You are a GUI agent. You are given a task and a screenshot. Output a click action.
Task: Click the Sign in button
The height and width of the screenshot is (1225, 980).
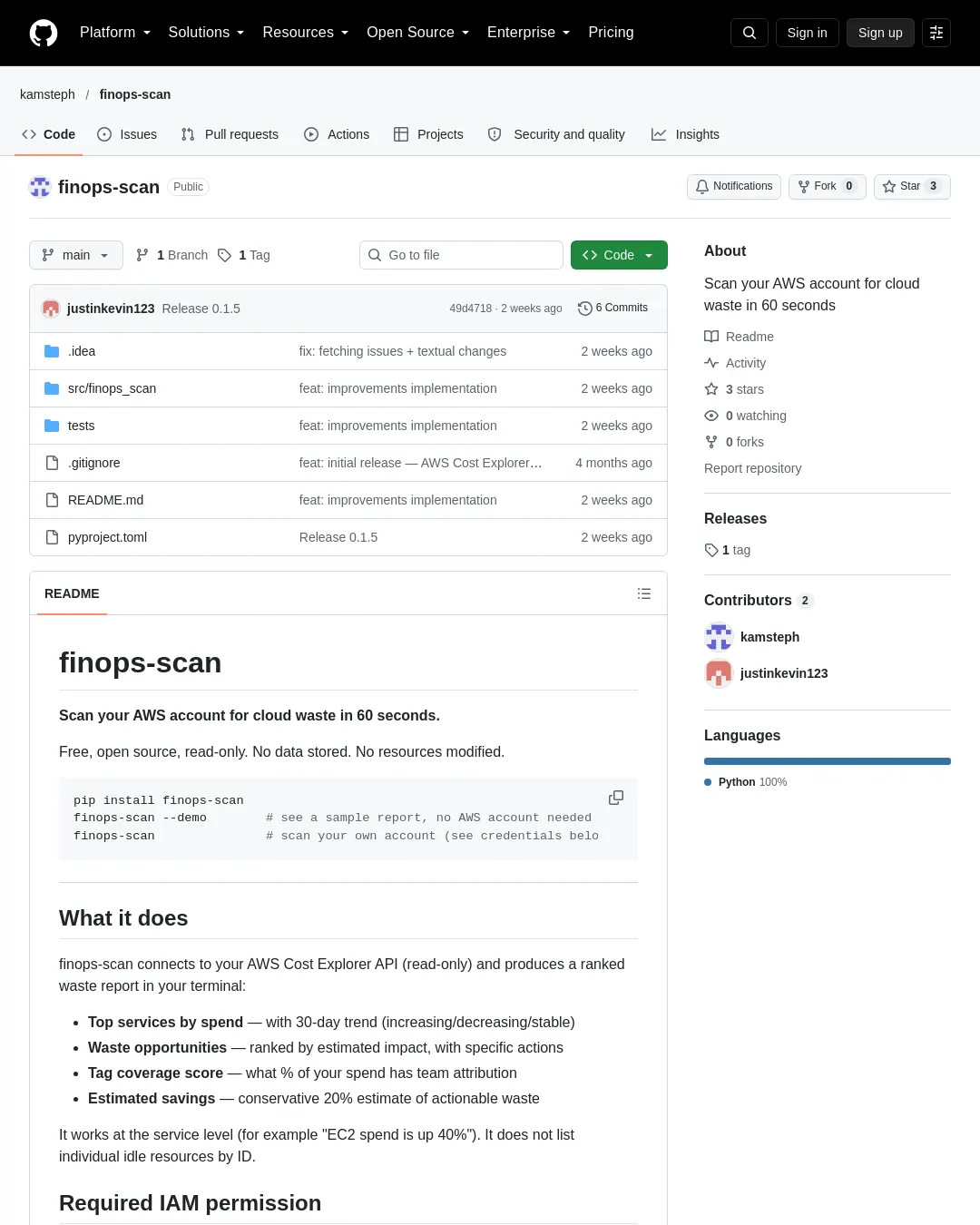click(x=808, y=33)
